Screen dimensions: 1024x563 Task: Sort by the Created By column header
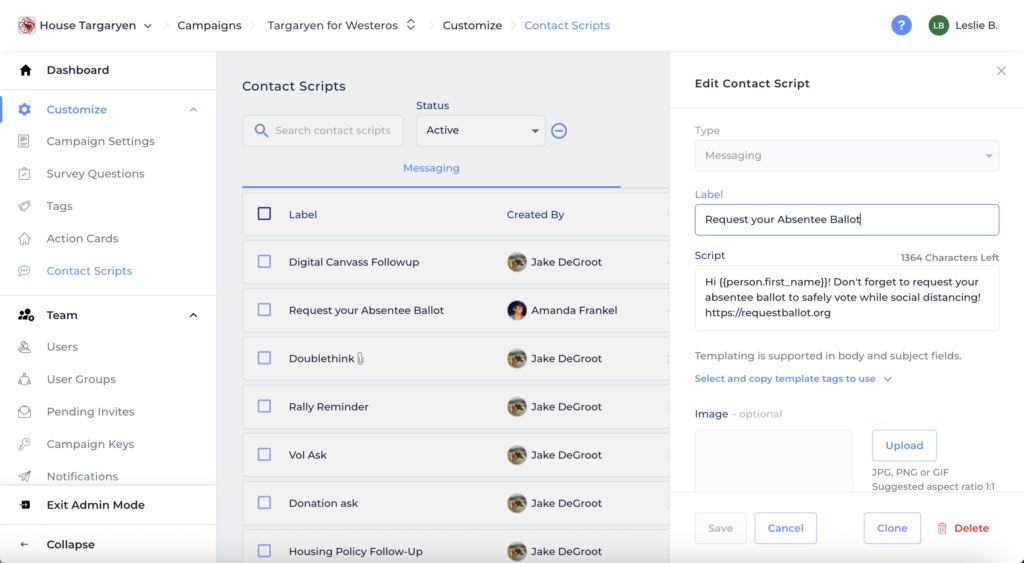click(535, 214)
